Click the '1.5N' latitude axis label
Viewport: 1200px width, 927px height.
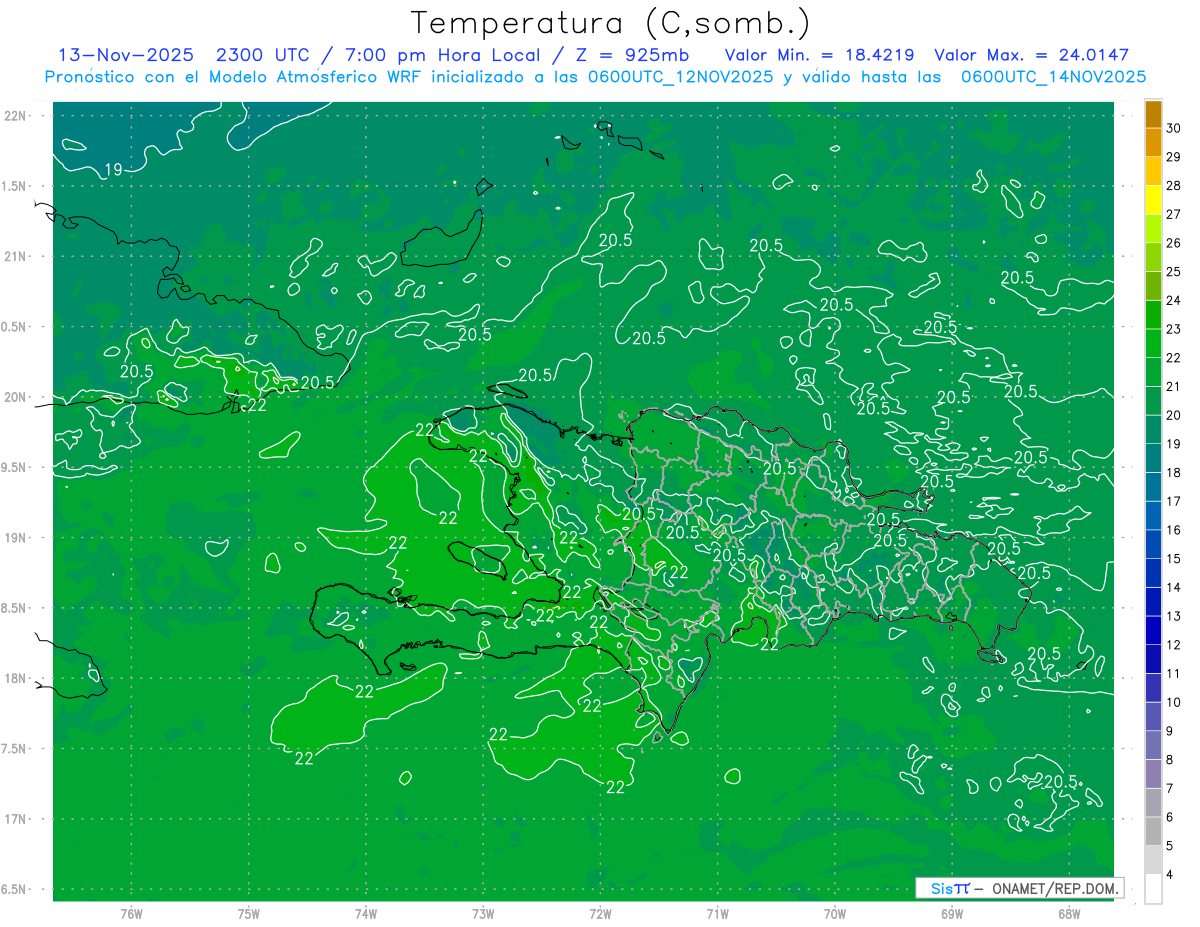14,186
